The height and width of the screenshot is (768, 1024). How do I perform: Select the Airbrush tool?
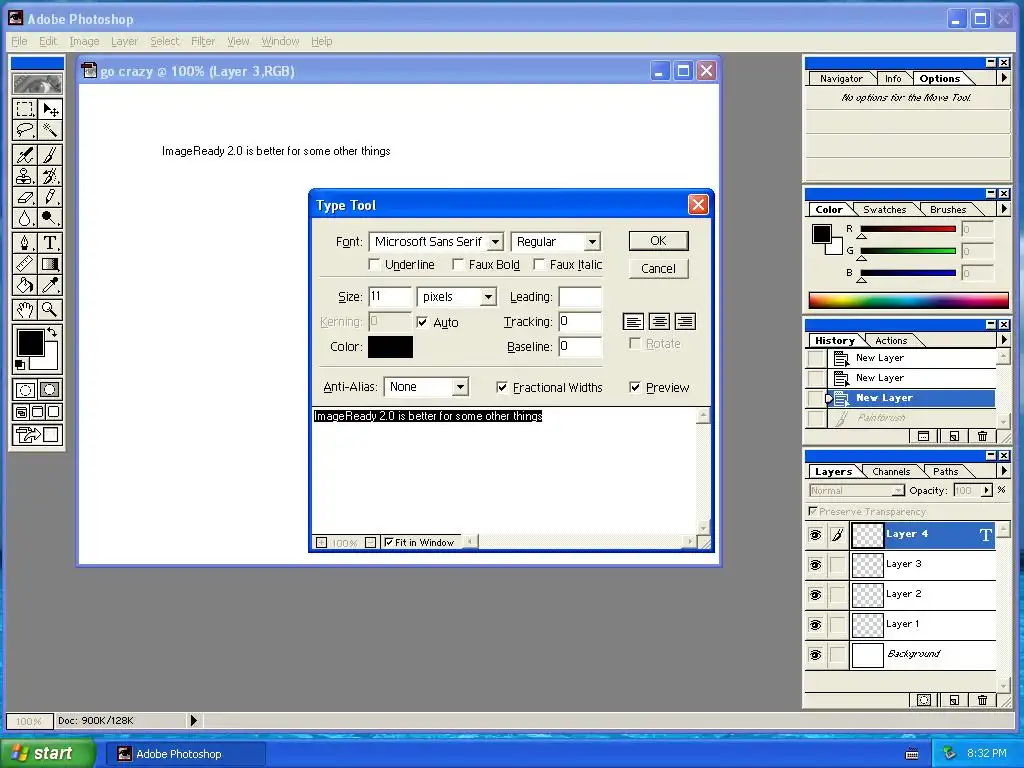point(25,155)
